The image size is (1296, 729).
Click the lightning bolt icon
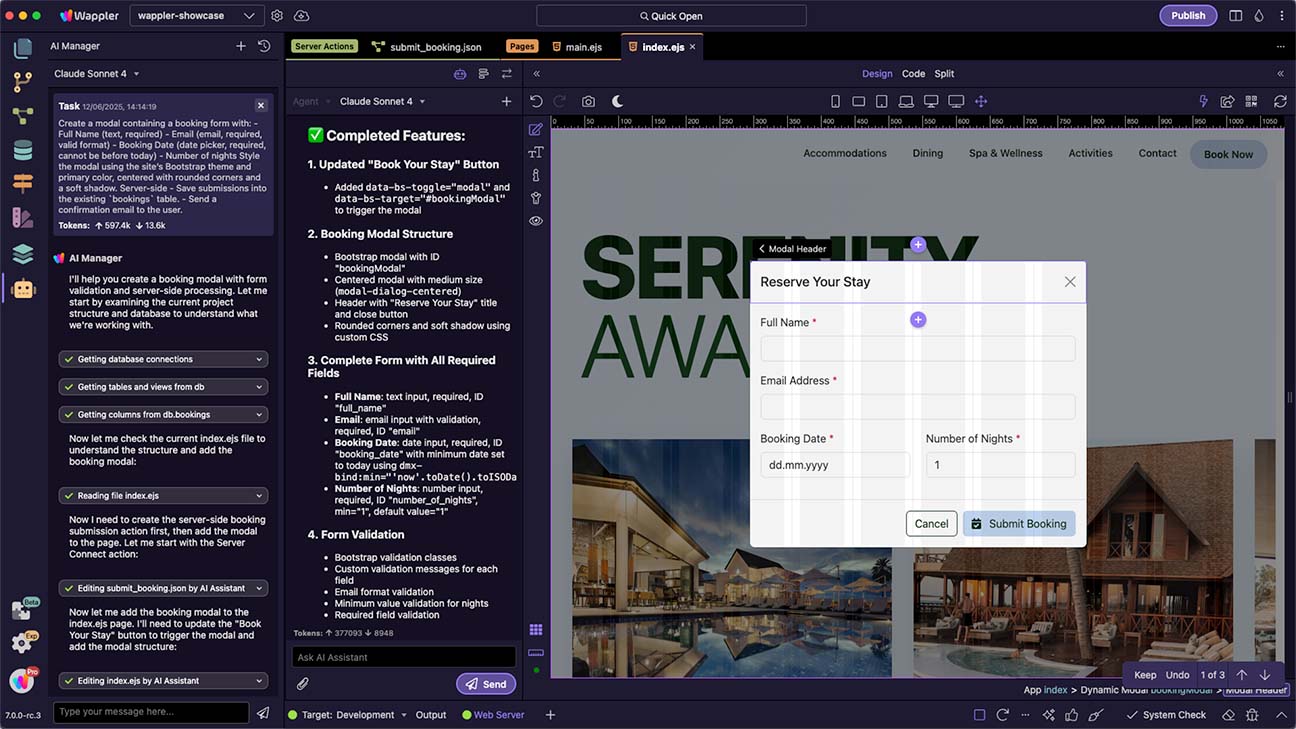click(1204, 101)
